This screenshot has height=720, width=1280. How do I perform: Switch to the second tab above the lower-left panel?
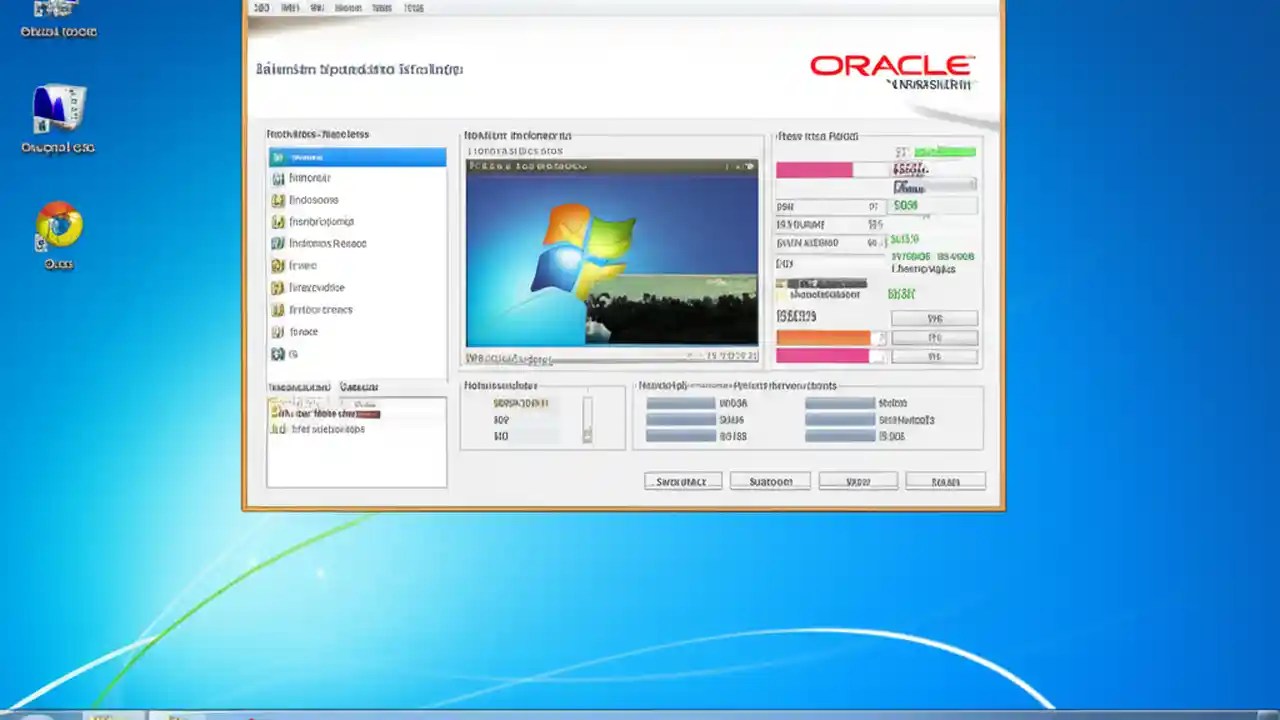(360, 387)
